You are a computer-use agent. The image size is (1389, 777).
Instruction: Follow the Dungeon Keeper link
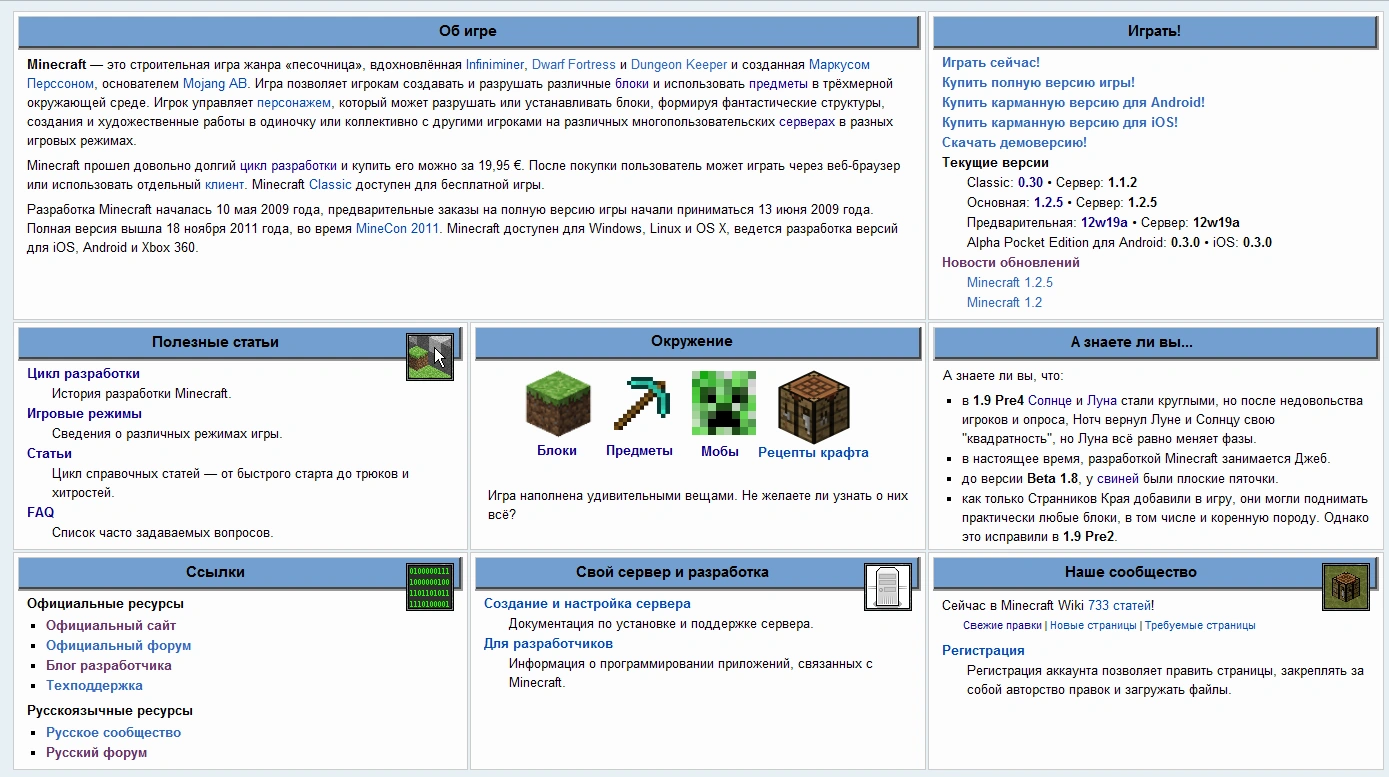679,64
